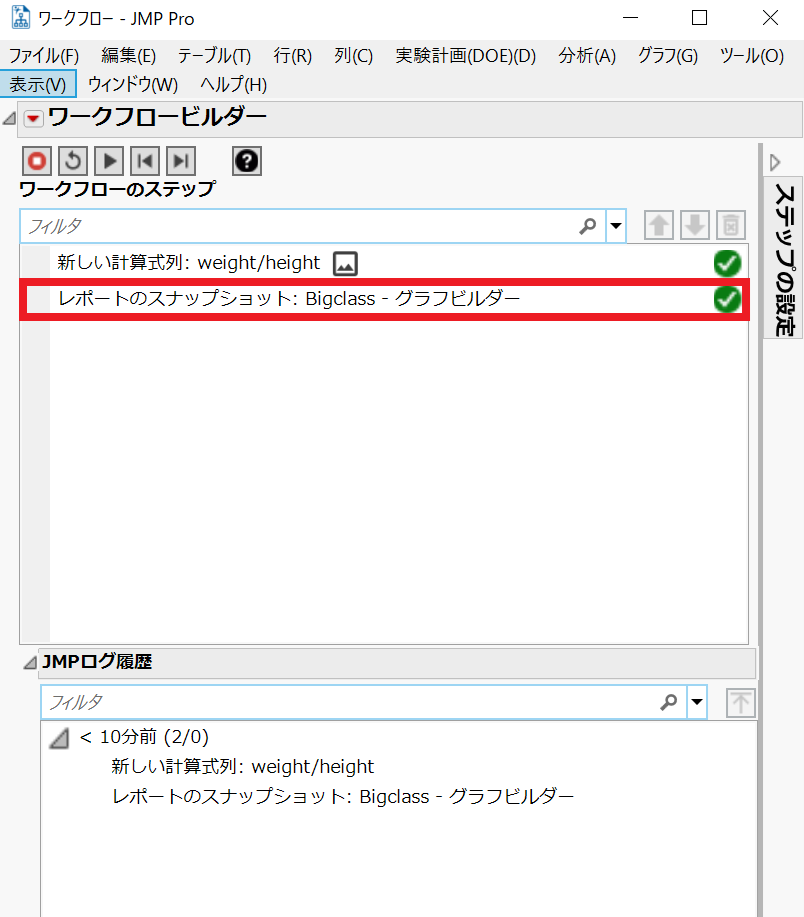Screen dimensions: 804x917
Task: Collapse the JMPログ履歴 section
Action: [29, 663]
